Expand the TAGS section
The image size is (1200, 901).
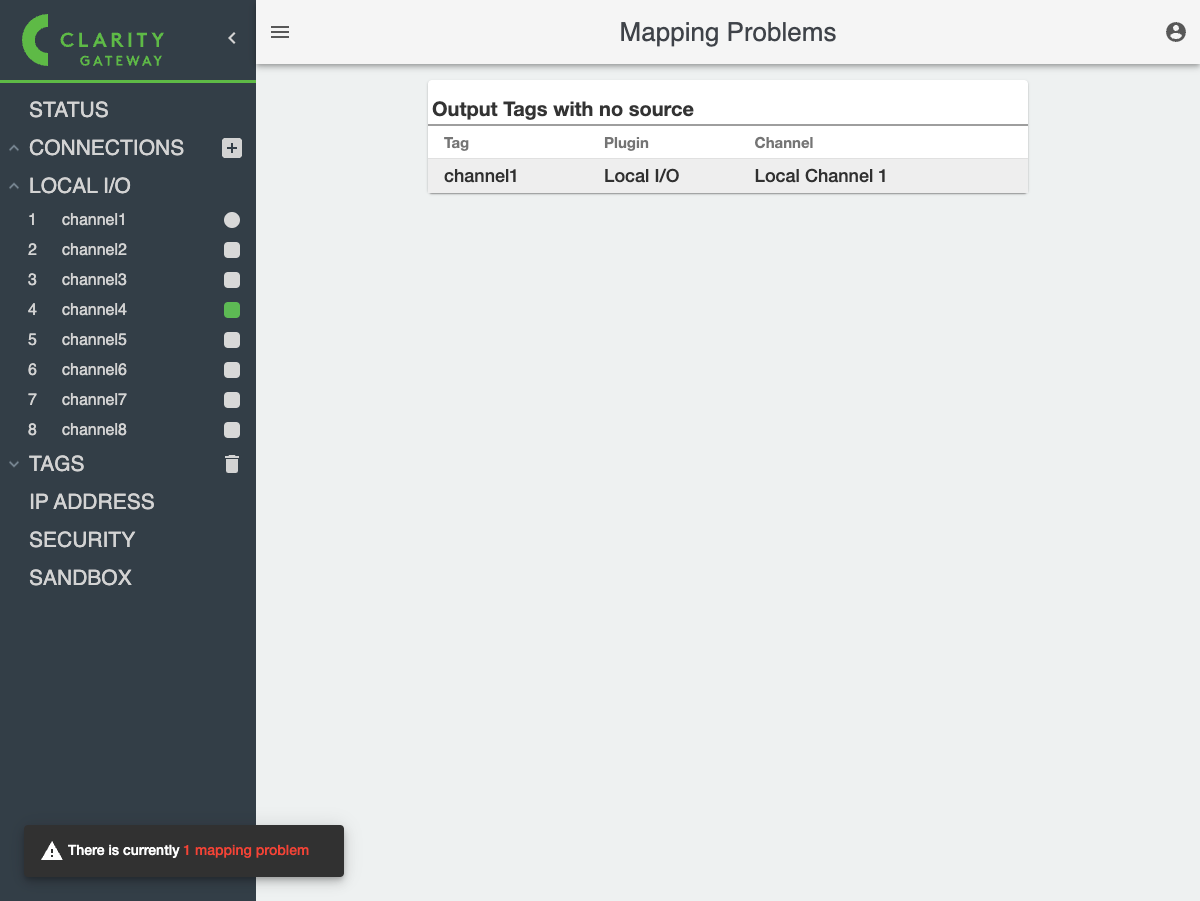pyautogui.click(x=14, y=464)
